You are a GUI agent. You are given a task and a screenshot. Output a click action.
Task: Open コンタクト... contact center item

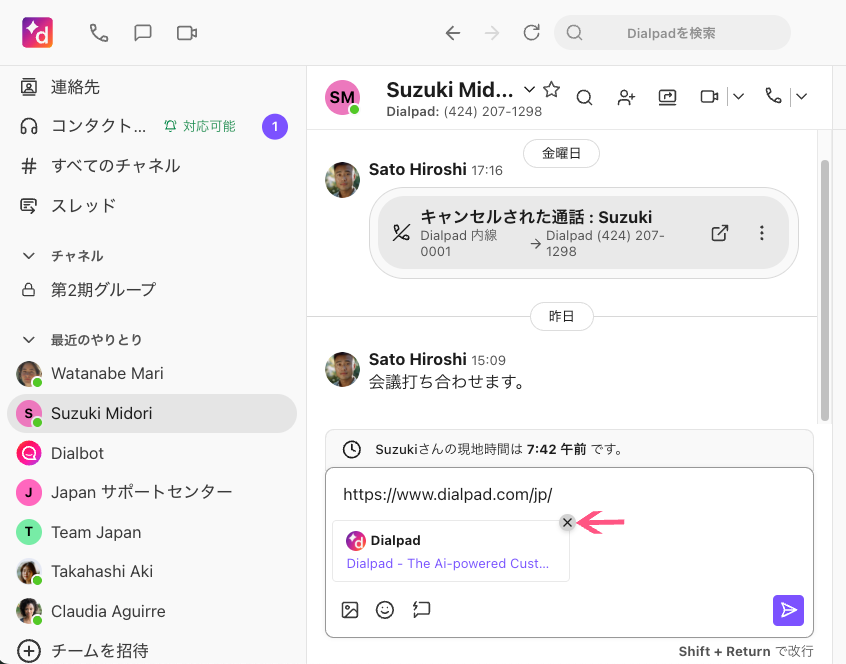pos(98,126)
